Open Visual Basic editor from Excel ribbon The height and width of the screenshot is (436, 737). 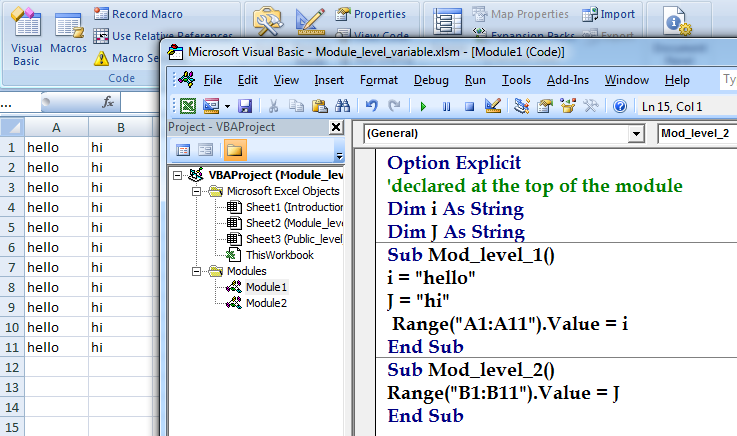[x=27, y=36]
